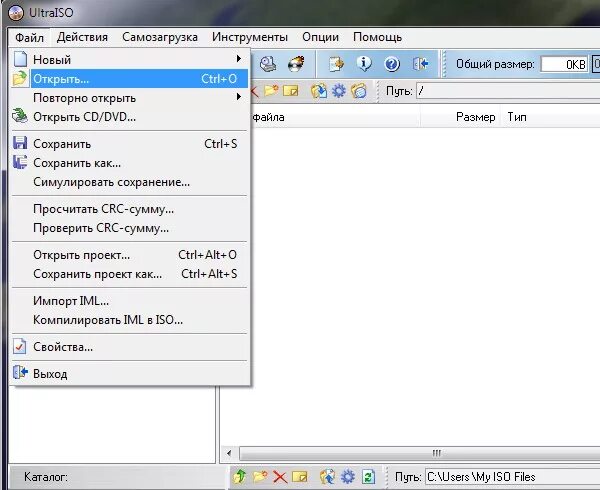Click the Каталог: label
The width and height of the screenshot is (600, 490).
(46, 477)
